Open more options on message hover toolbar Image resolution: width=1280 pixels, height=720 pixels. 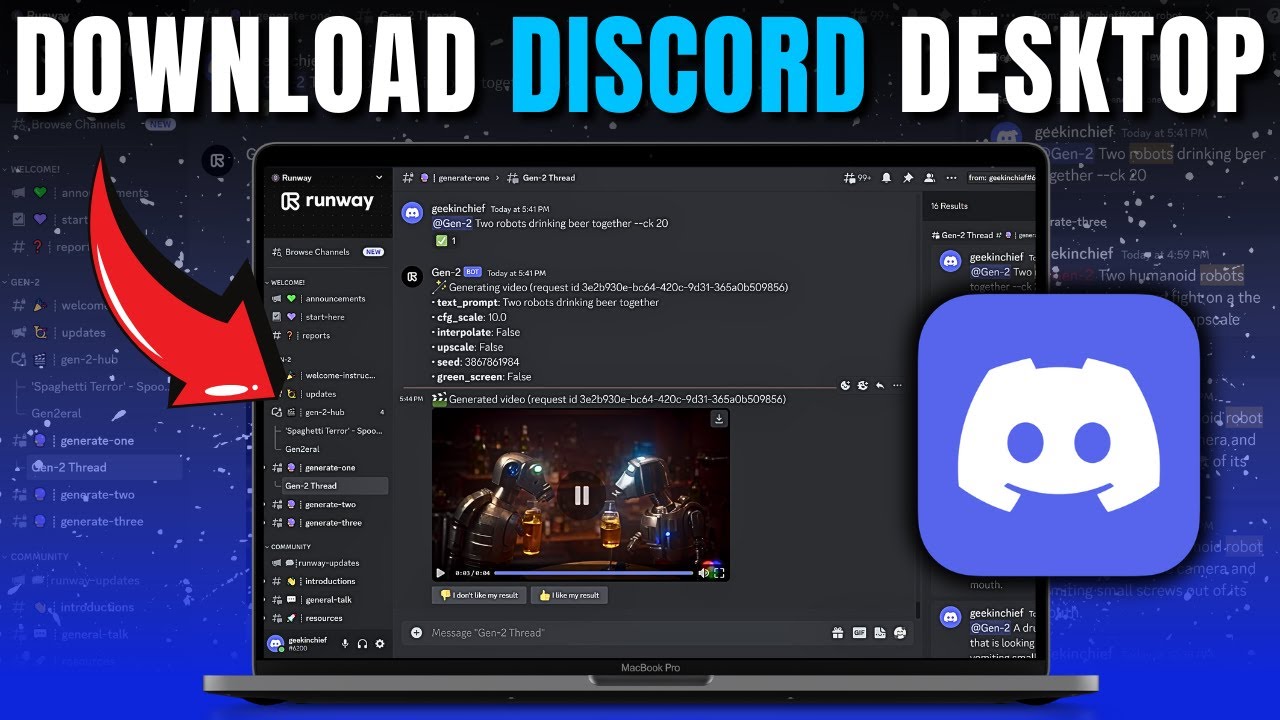(897, 385)
